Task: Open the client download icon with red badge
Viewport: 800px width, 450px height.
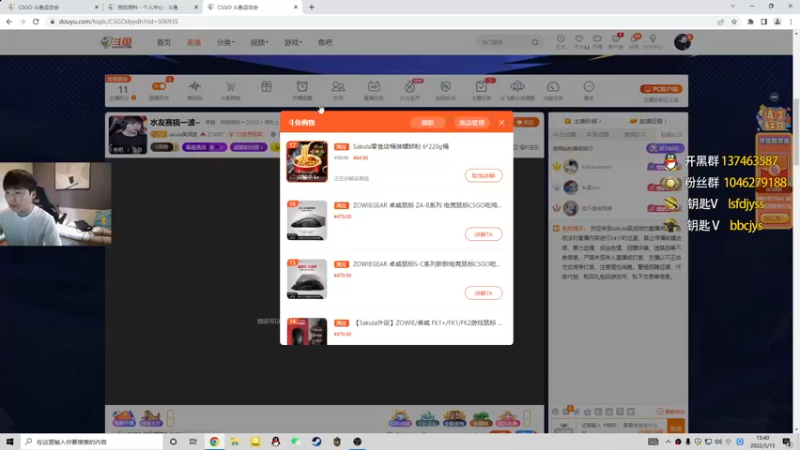Action: [x=616, y=41]
